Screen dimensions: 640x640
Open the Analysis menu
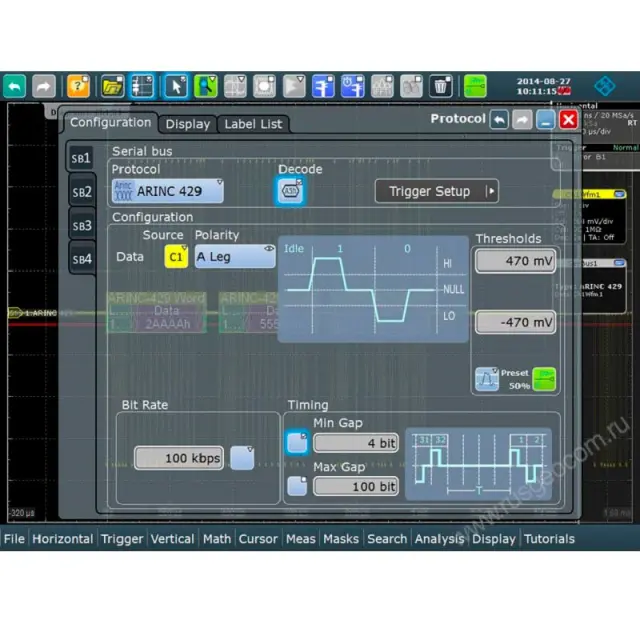pyautogui.click(x=440, y=538)
